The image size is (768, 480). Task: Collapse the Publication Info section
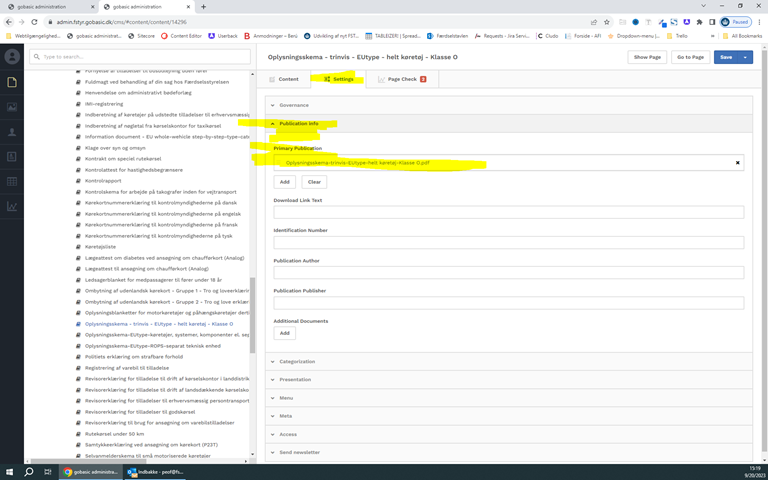[x=298, y=124]
